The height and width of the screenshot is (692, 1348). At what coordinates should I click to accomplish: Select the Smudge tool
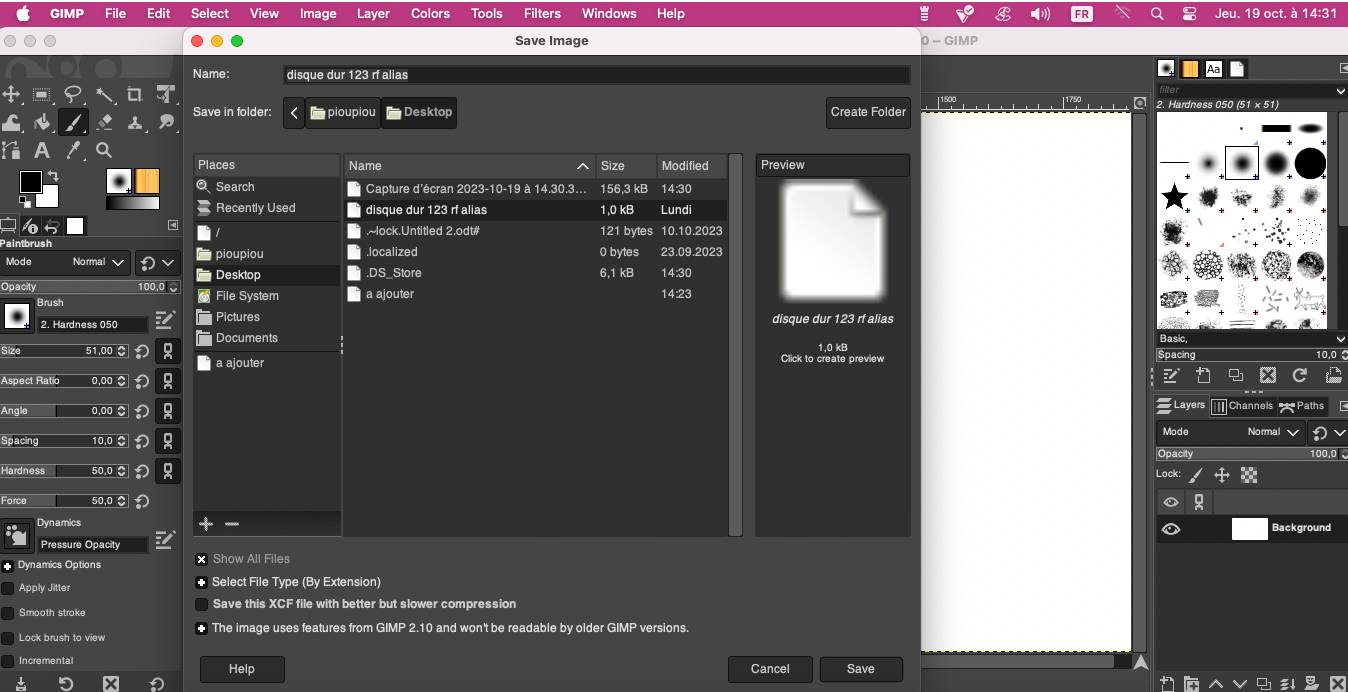166,122
